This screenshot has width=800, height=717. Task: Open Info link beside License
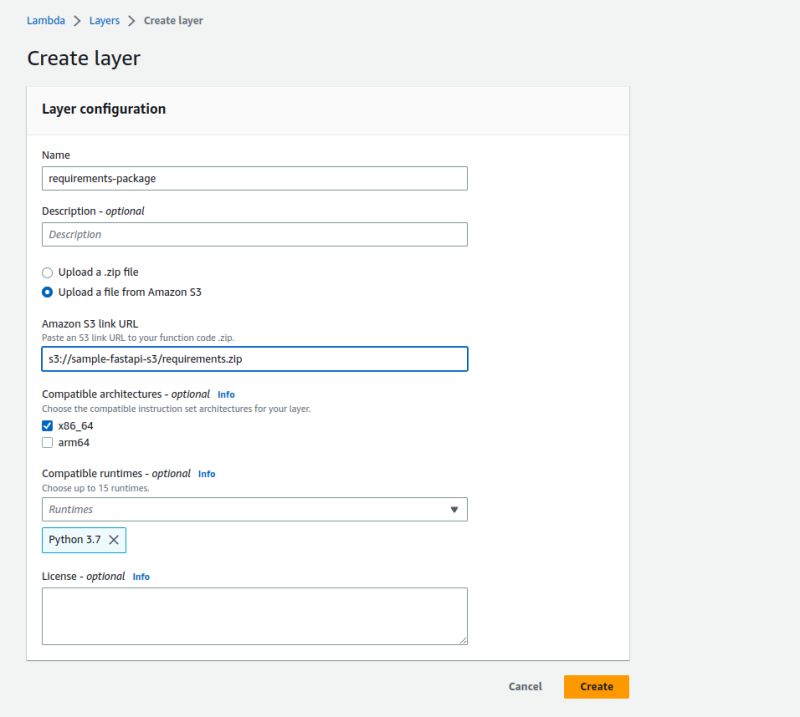pyautogui.click(x=141, y=577)
